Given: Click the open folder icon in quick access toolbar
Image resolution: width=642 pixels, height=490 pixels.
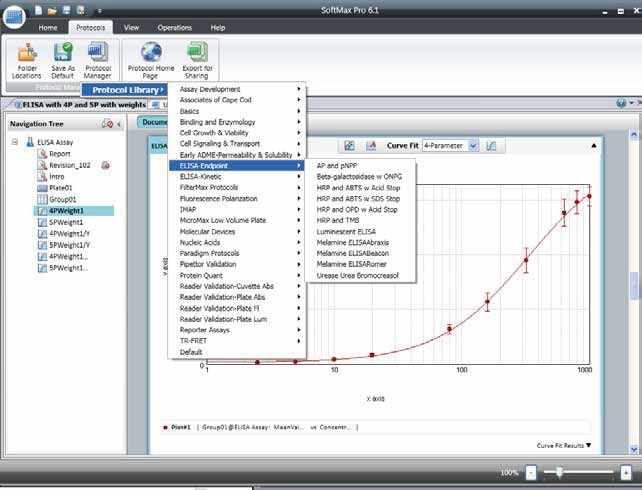Looking at the screenshot, I should 52,9.
